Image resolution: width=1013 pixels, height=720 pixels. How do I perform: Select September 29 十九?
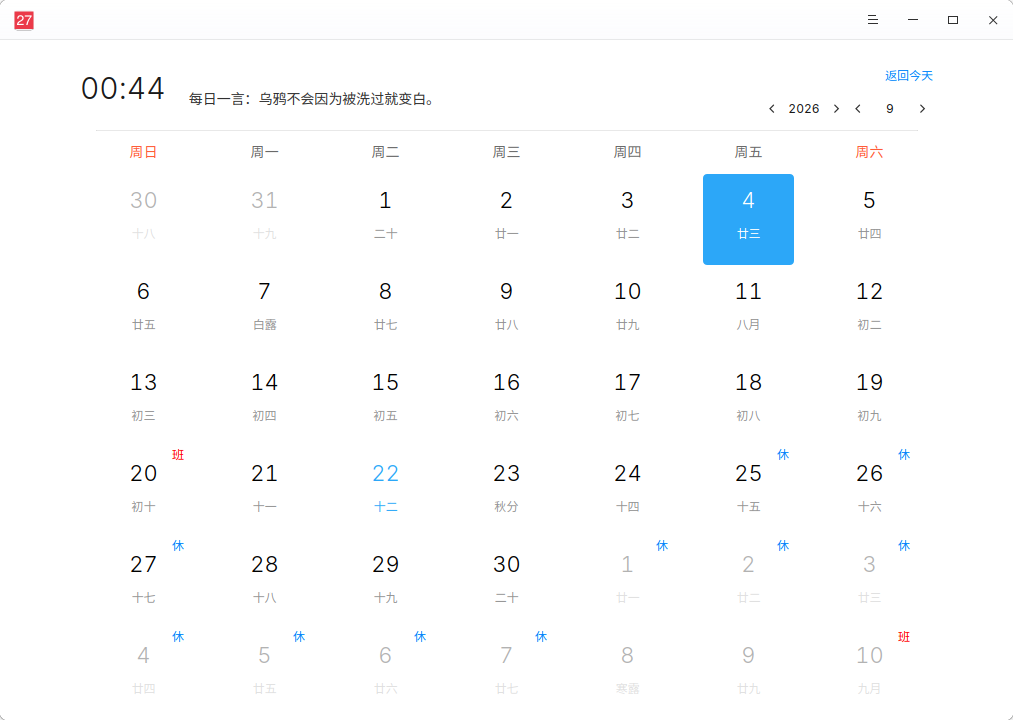pyautogui.click(x=386, y=584)
